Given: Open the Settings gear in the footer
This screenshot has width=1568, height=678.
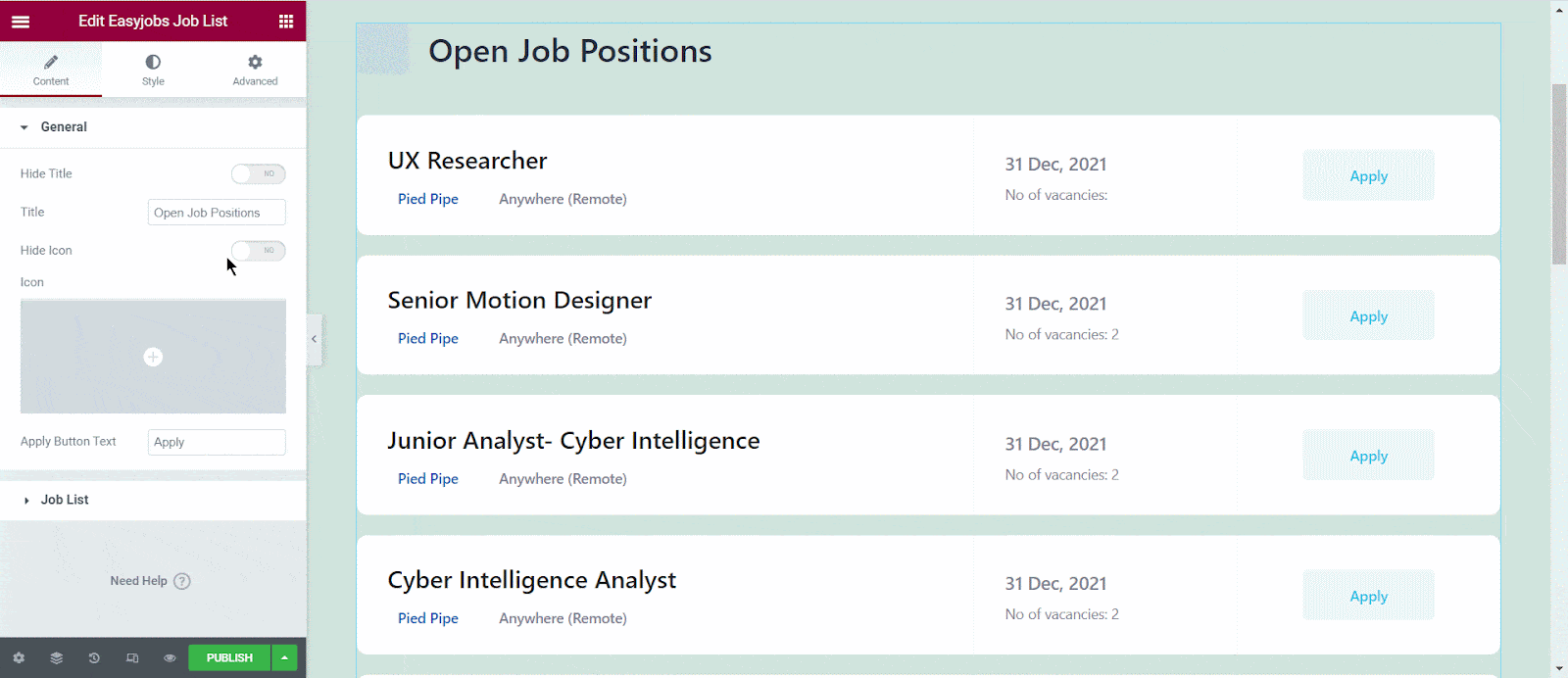Looking at the screenshot, I should (19, 657).
